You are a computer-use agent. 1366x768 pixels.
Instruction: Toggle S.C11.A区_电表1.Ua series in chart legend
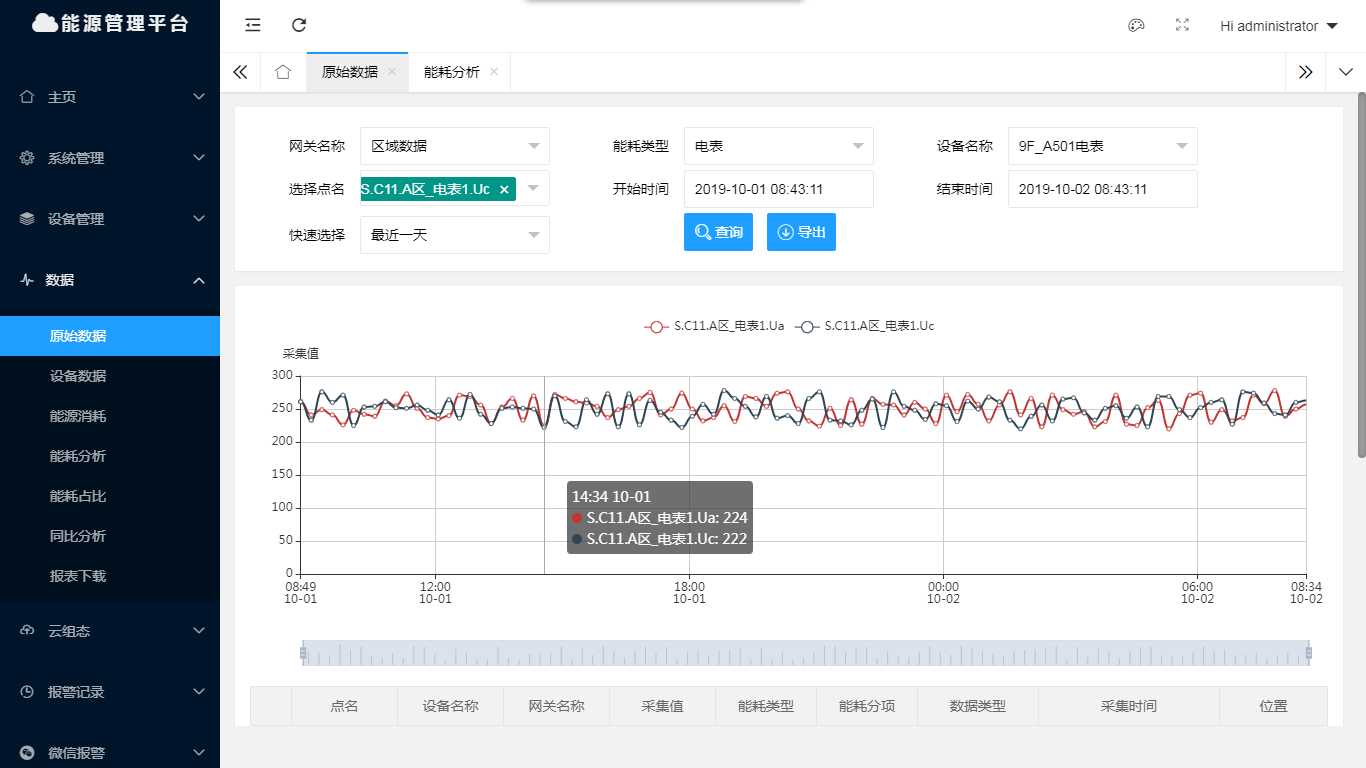click(x=714, y=326)
